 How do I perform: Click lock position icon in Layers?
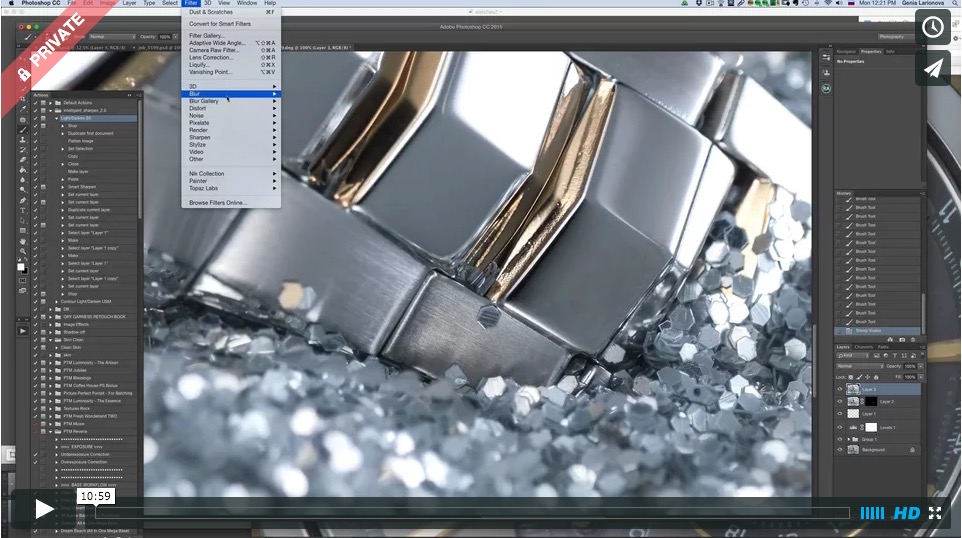[x=868, y=377]
